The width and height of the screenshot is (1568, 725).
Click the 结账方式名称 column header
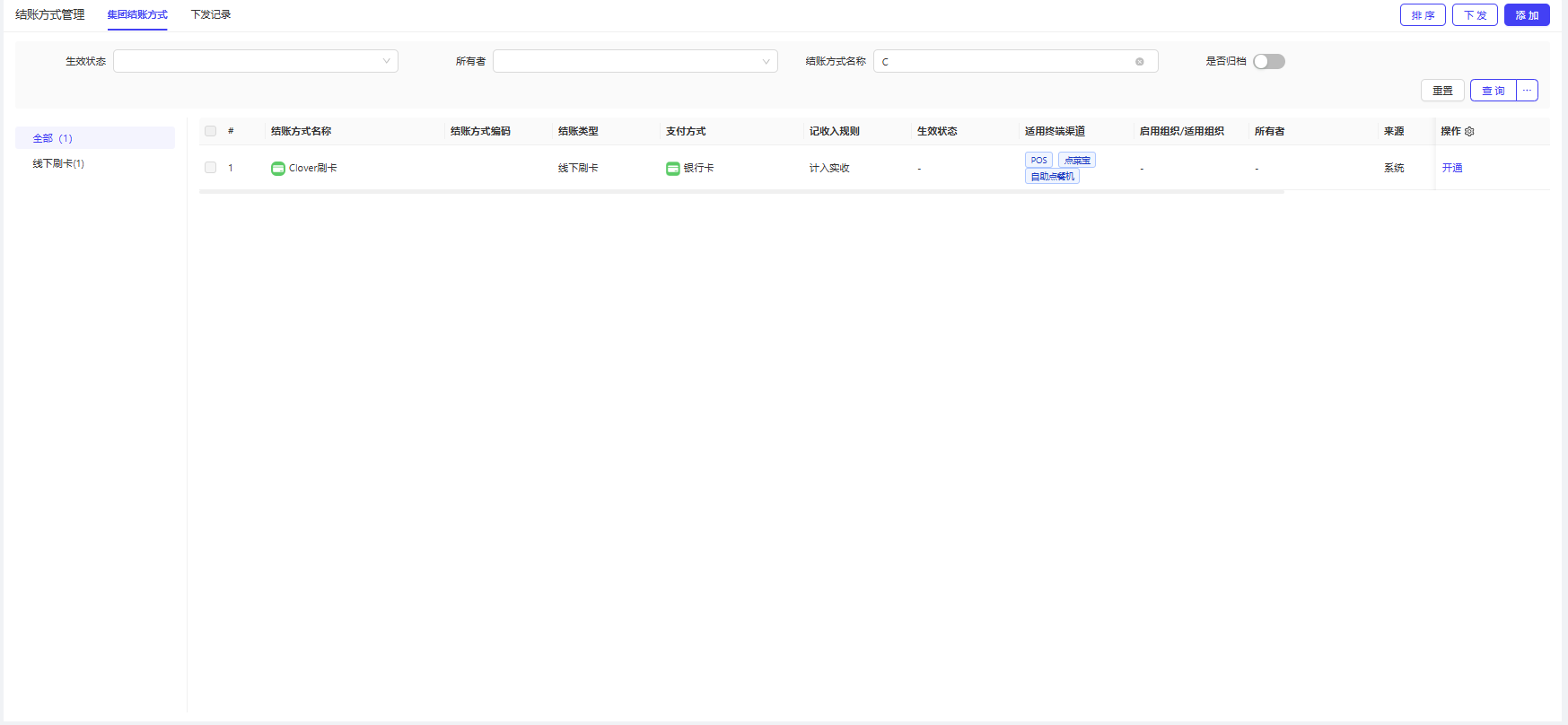(x=301, y=131)
